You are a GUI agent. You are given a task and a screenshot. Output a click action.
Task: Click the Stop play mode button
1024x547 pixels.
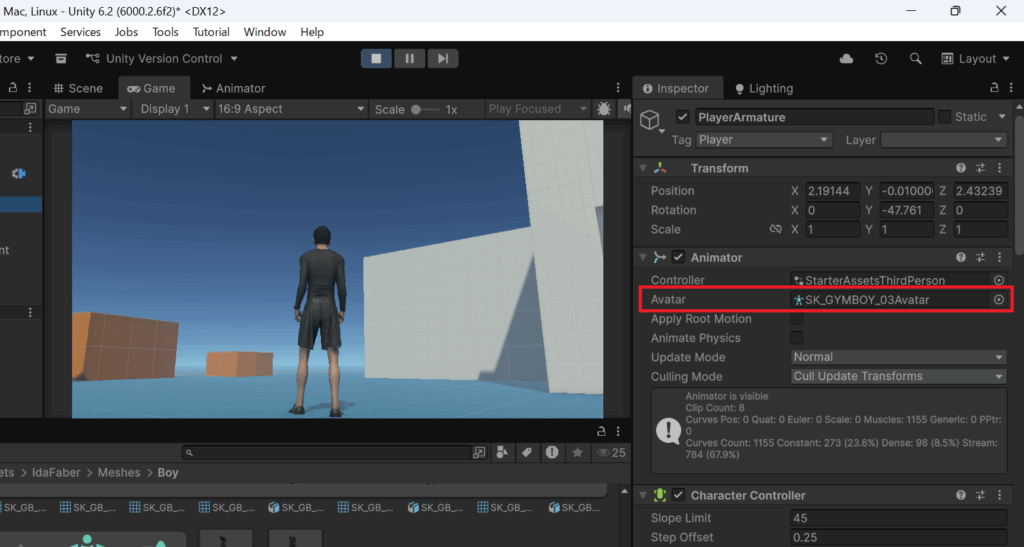(376, 59)
